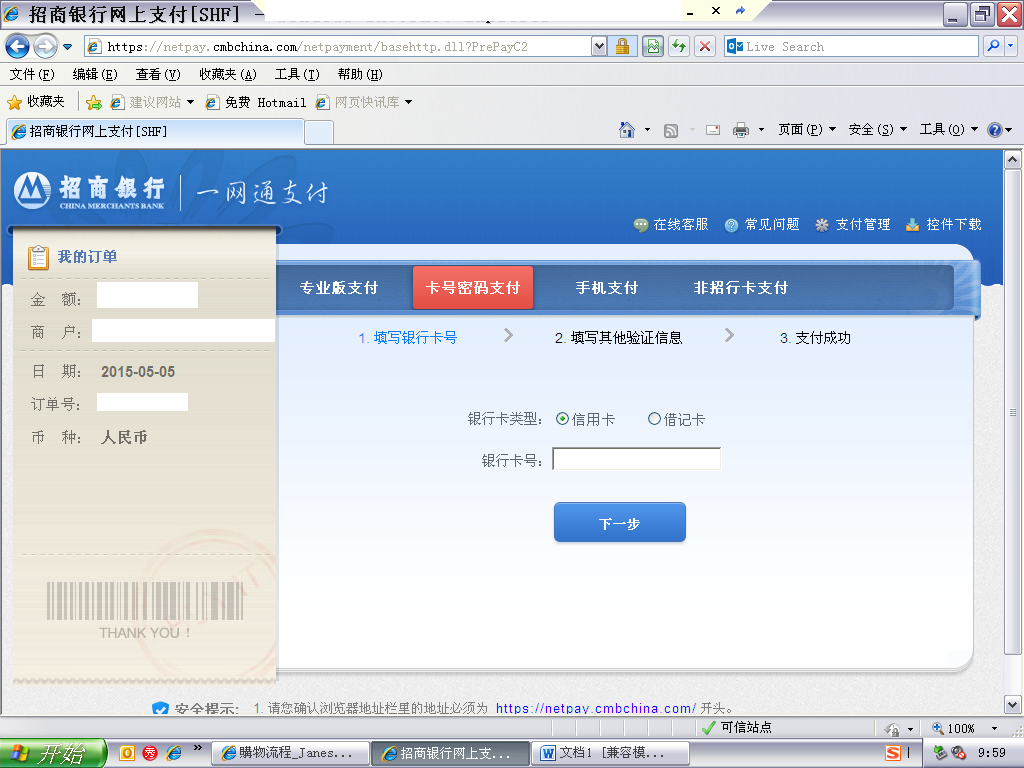
Task: Stop loading with the red X icon
Action: click(705, 46)
